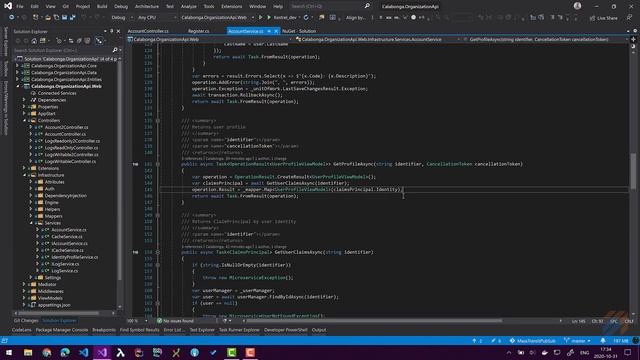Switch to the AccountController.cs tab
The width and height of the screenshot is (640, 360).
coord(148,31)
